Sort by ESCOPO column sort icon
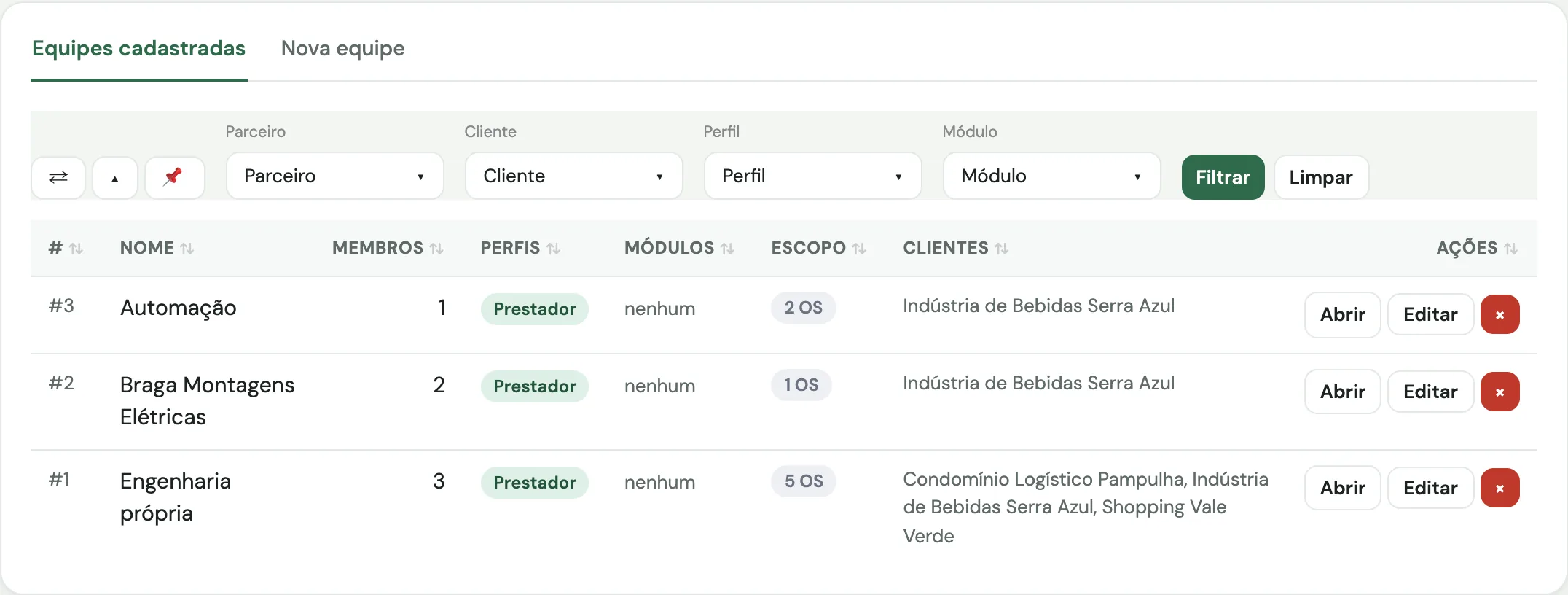1568x595 pixels. point(859,249)
